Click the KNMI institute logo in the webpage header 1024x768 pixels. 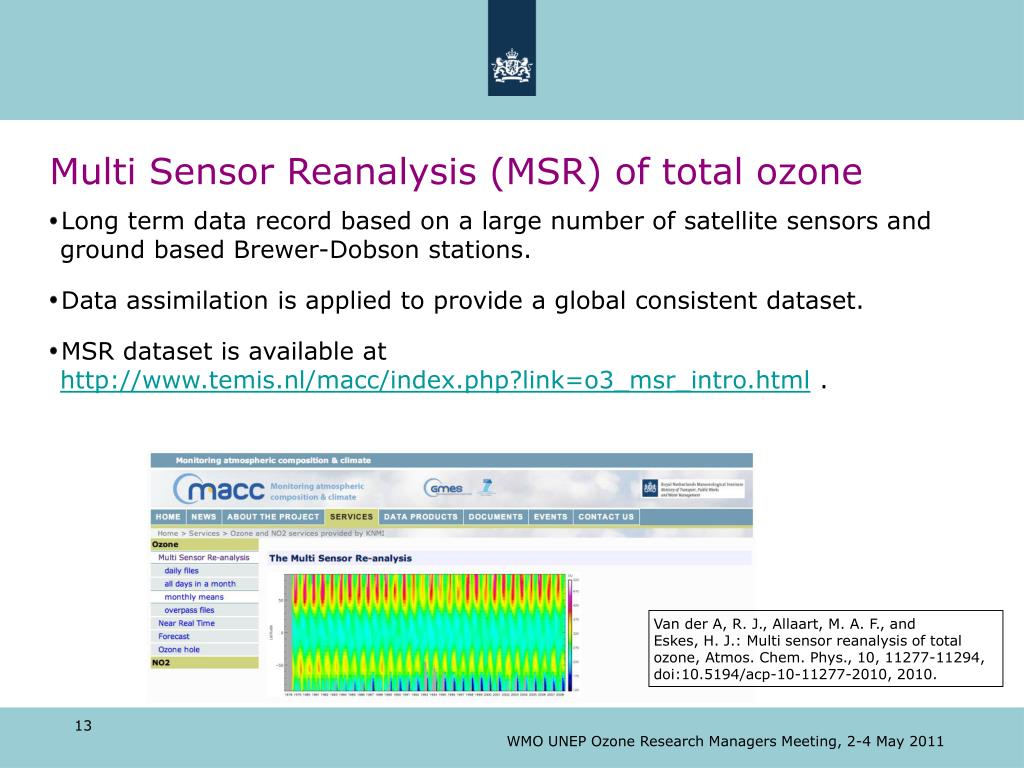[693, 488]
